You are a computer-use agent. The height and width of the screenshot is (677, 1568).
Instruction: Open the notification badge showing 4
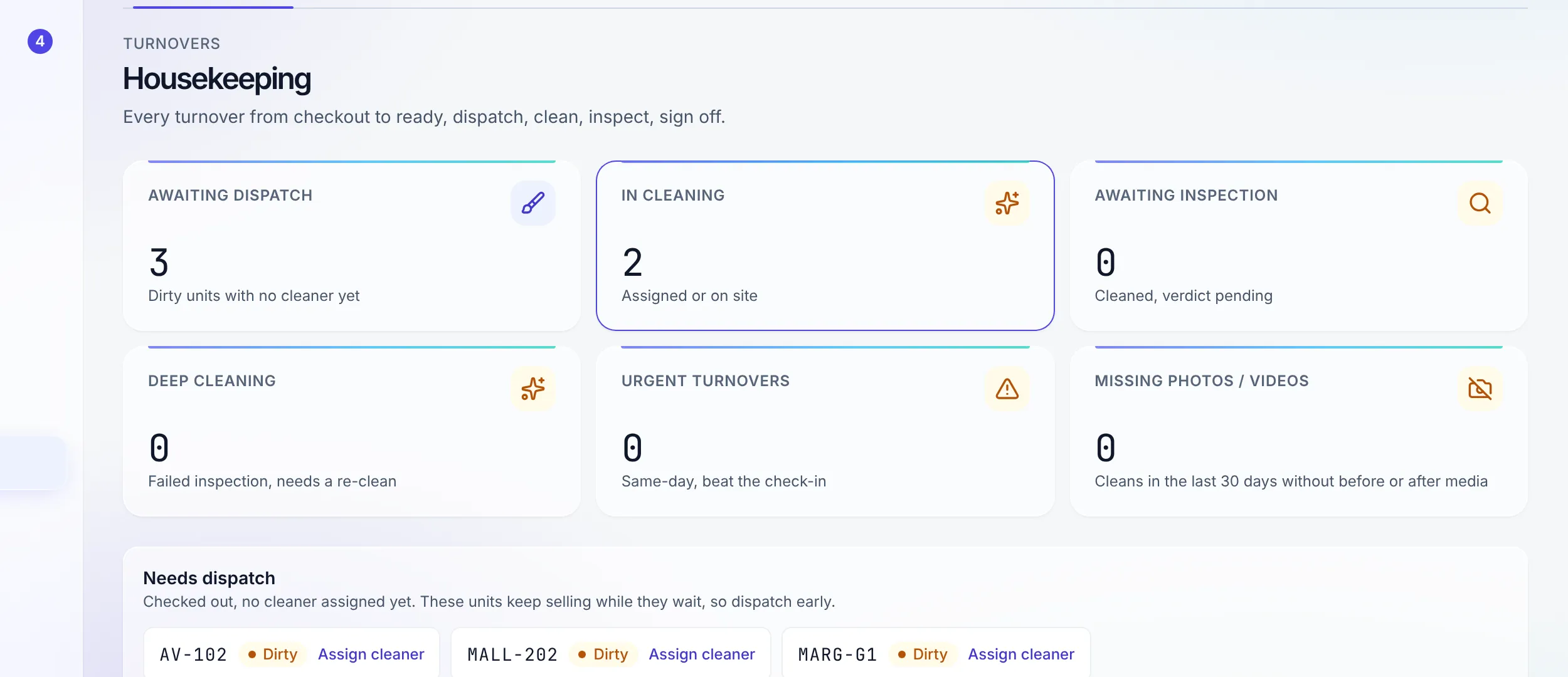[x=40, y=41]
